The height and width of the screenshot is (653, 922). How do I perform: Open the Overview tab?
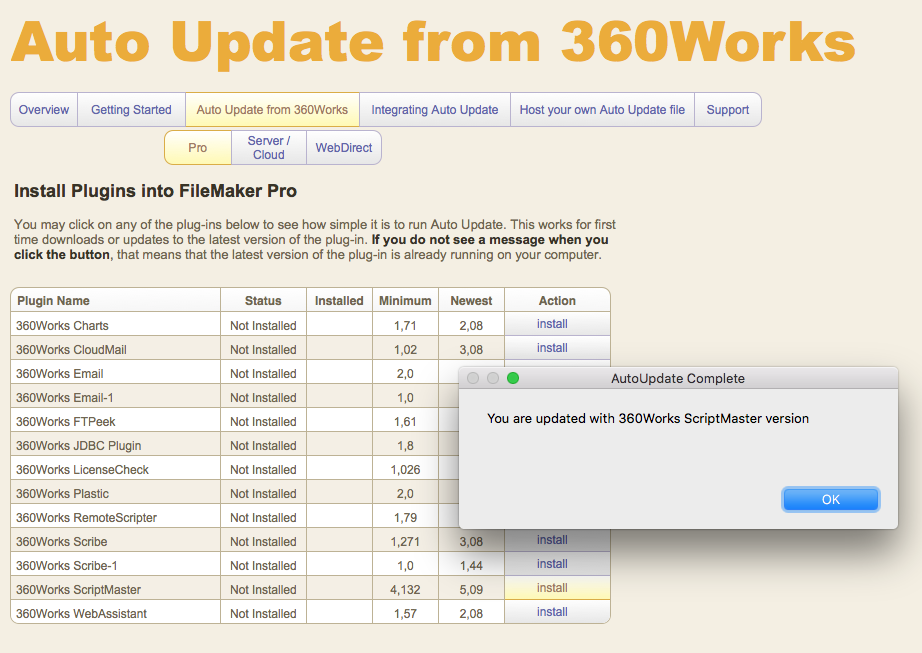coord(44,110)
